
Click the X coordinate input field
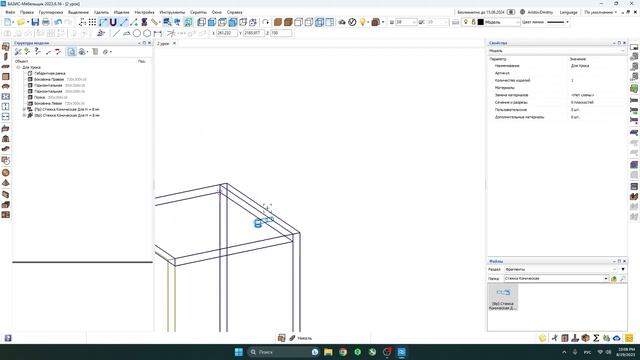[227, 33]
